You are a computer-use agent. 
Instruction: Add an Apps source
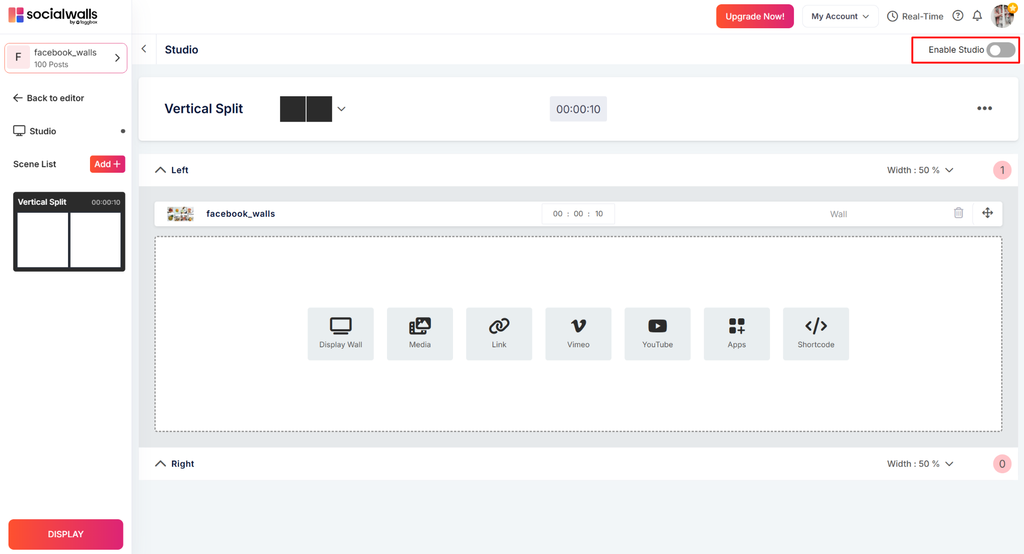pos(737,333)
